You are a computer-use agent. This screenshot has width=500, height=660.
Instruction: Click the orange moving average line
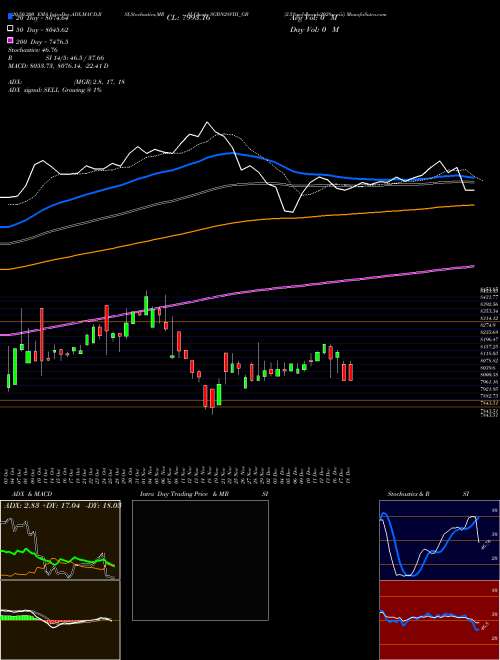[x=237, y=222]
